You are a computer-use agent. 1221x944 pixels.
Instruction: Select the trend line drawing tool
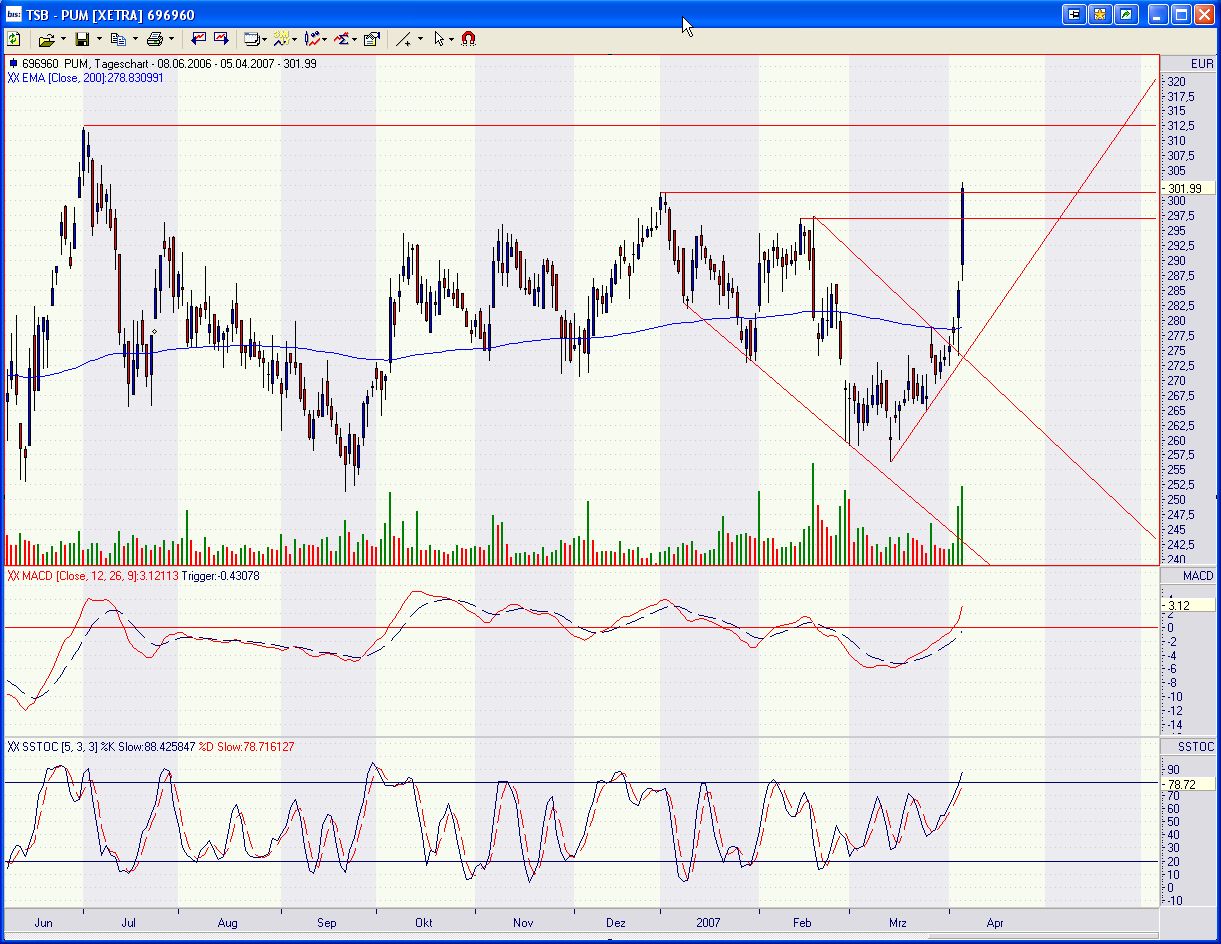tap(403, 39)
